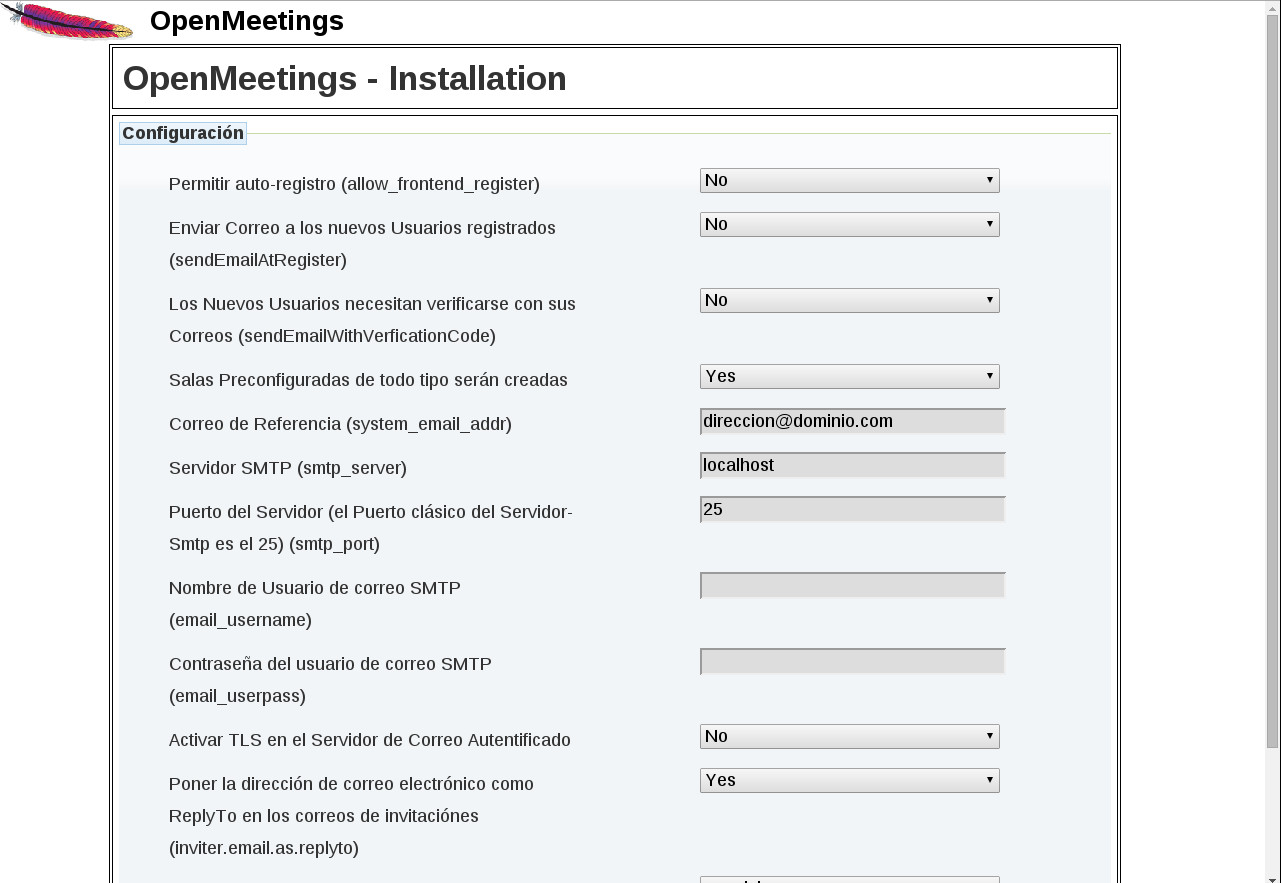Click the page vertical scrollbar thumb
Viewport: 1281px width, 883px height.
[x=1272, y=381]
